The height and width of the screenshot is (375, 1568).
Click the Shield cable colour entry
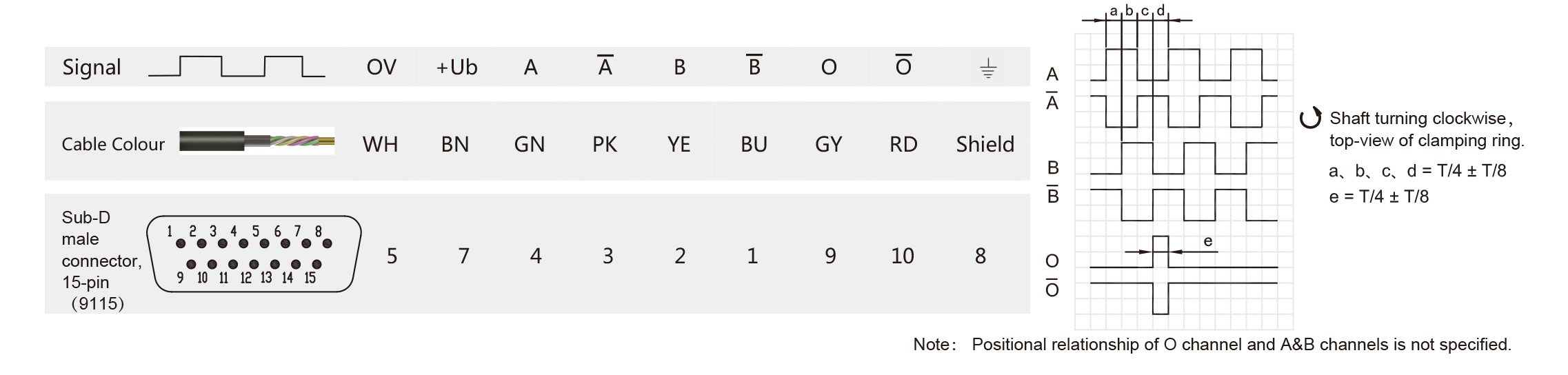[985, 144]
